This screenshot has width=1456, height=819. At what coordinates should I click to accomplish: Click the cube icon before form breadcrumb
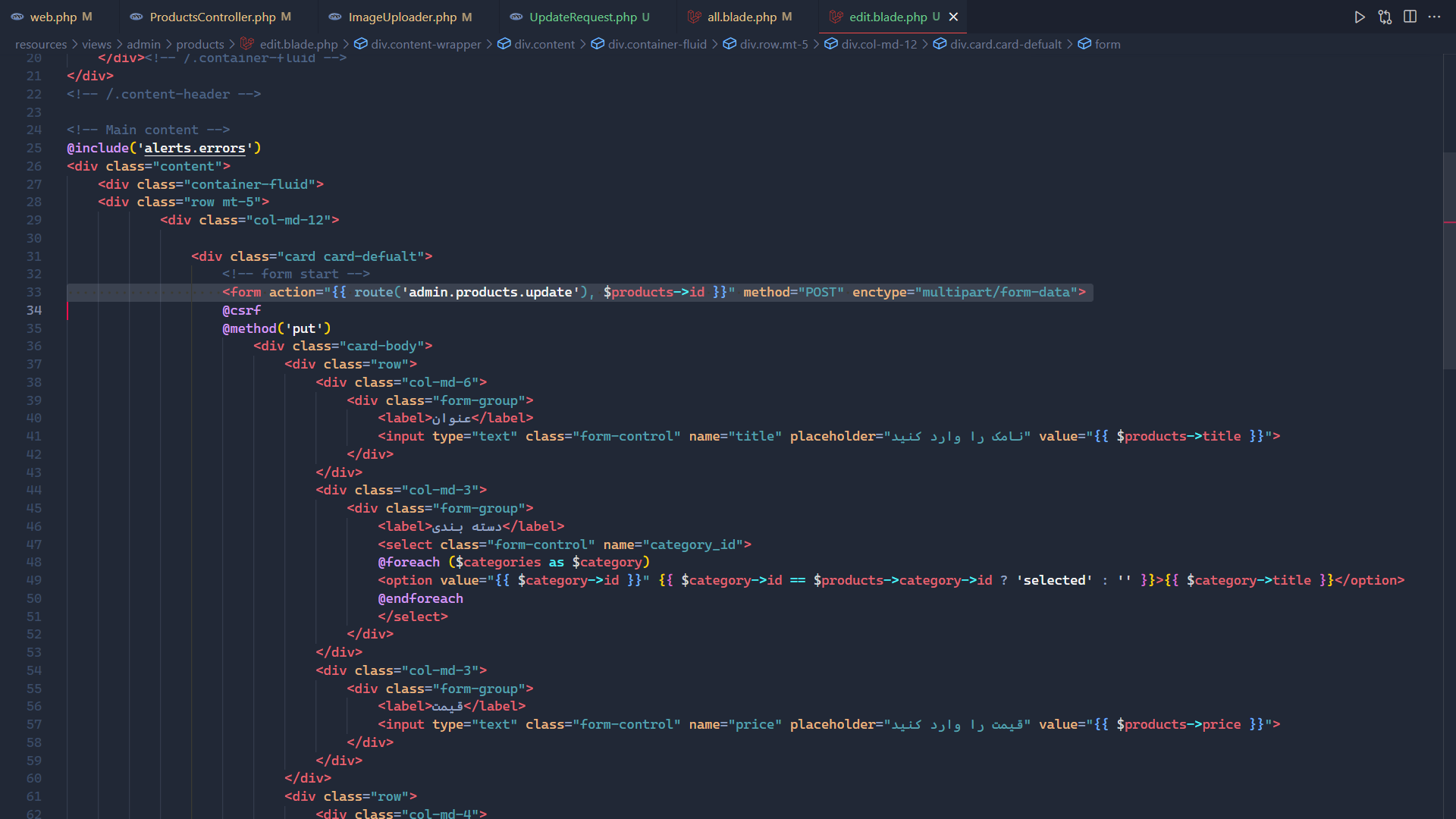[1084, 44]
